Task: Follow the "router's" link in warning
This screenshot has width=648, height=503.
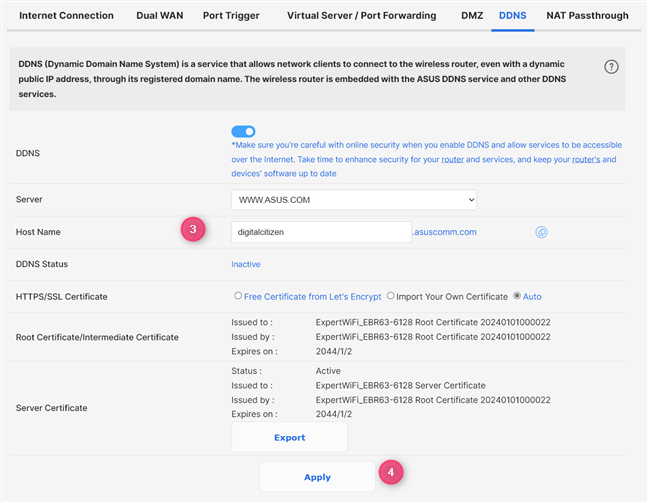Action: pos(586,160)
